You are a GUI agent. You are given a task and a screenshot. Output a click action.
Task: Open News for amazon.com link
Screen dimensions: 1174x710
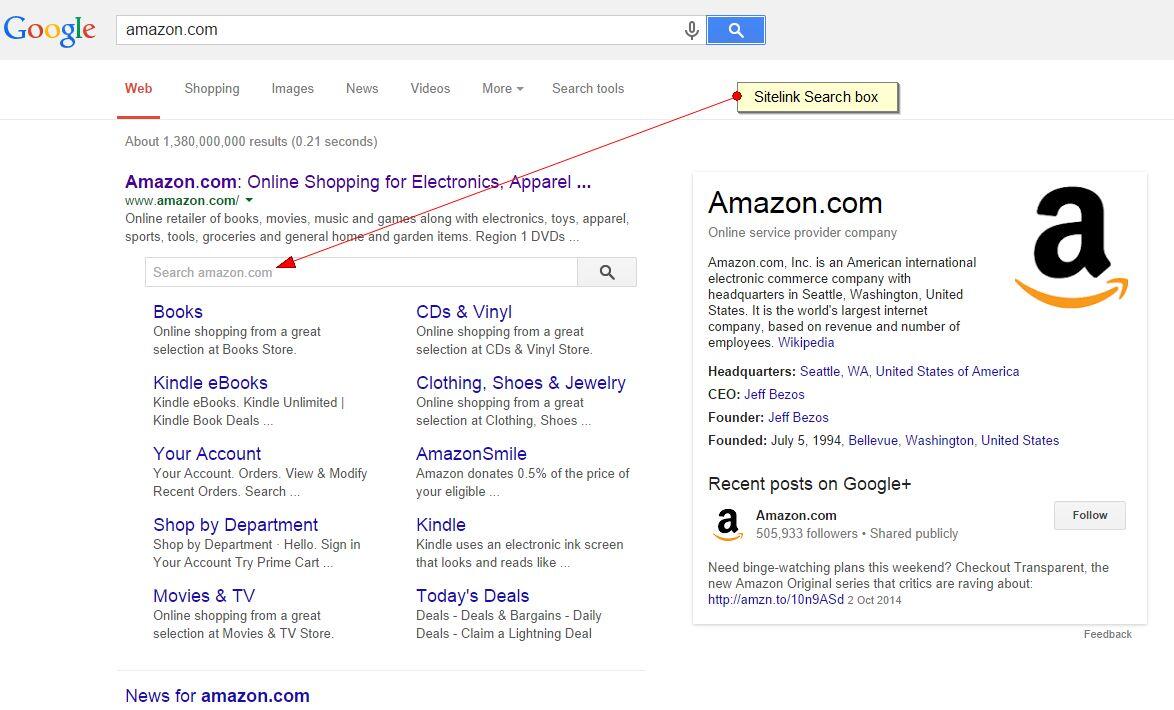(x=217, y=696)
